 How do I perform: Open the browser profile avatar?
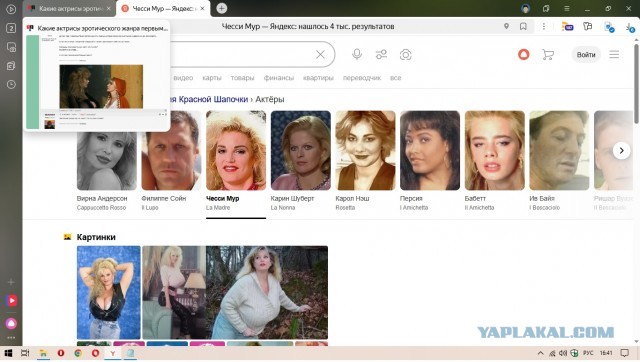tap(526, 8)
